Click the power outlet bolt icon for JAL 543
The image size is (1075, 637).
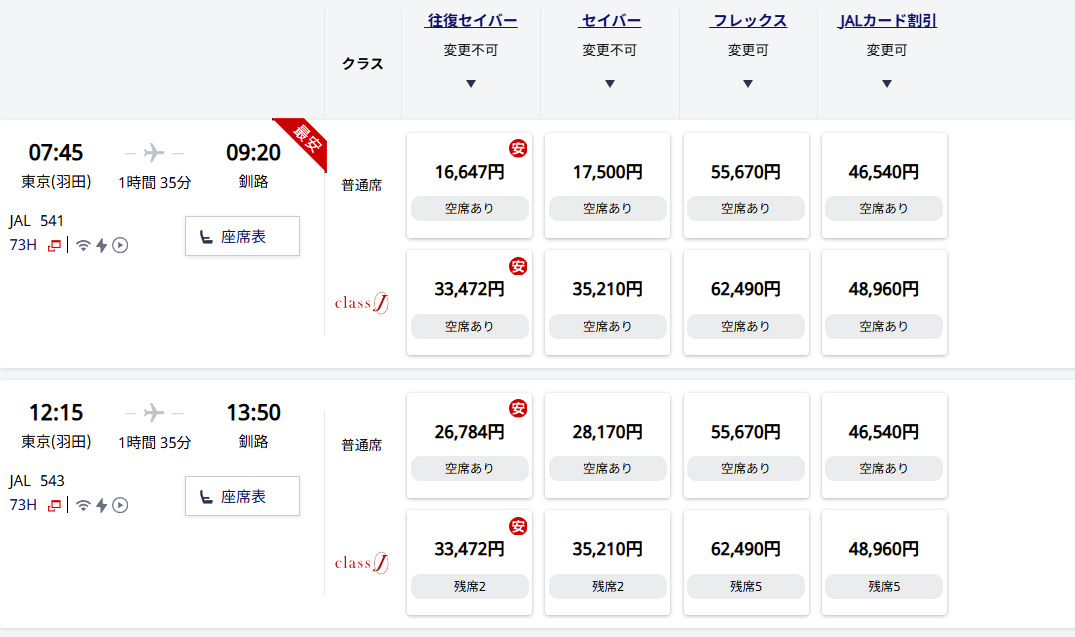click(102, 505)
